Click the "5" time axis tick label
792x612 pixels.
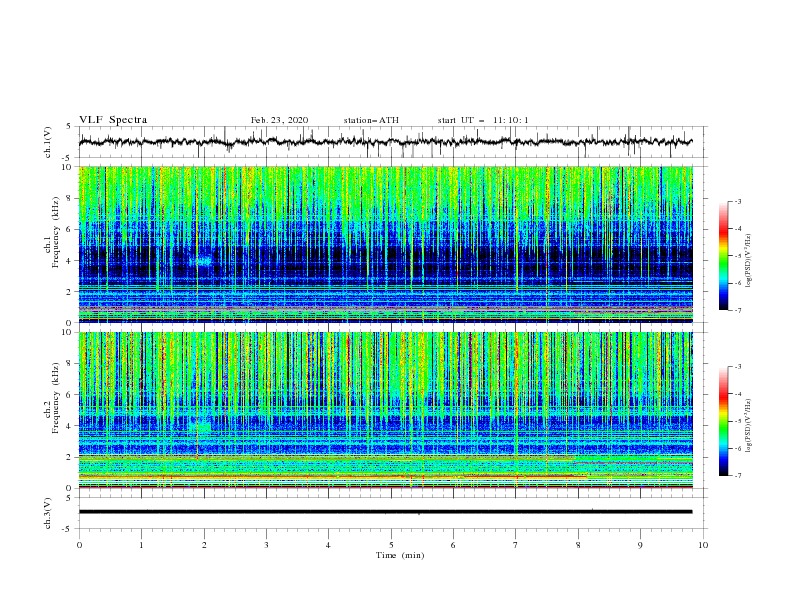(x=391, y=545)
